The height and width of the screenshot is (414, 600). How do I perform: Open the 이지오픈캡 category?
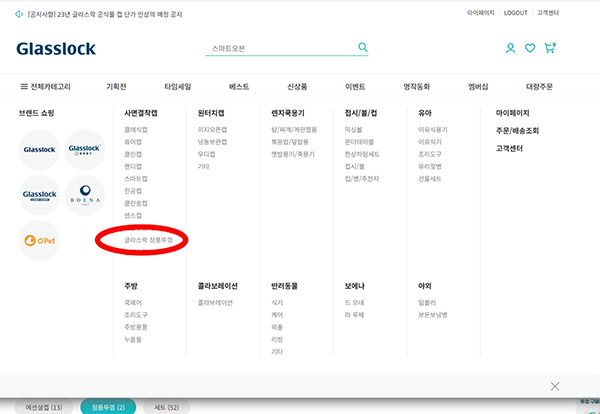tap(212, 130)
